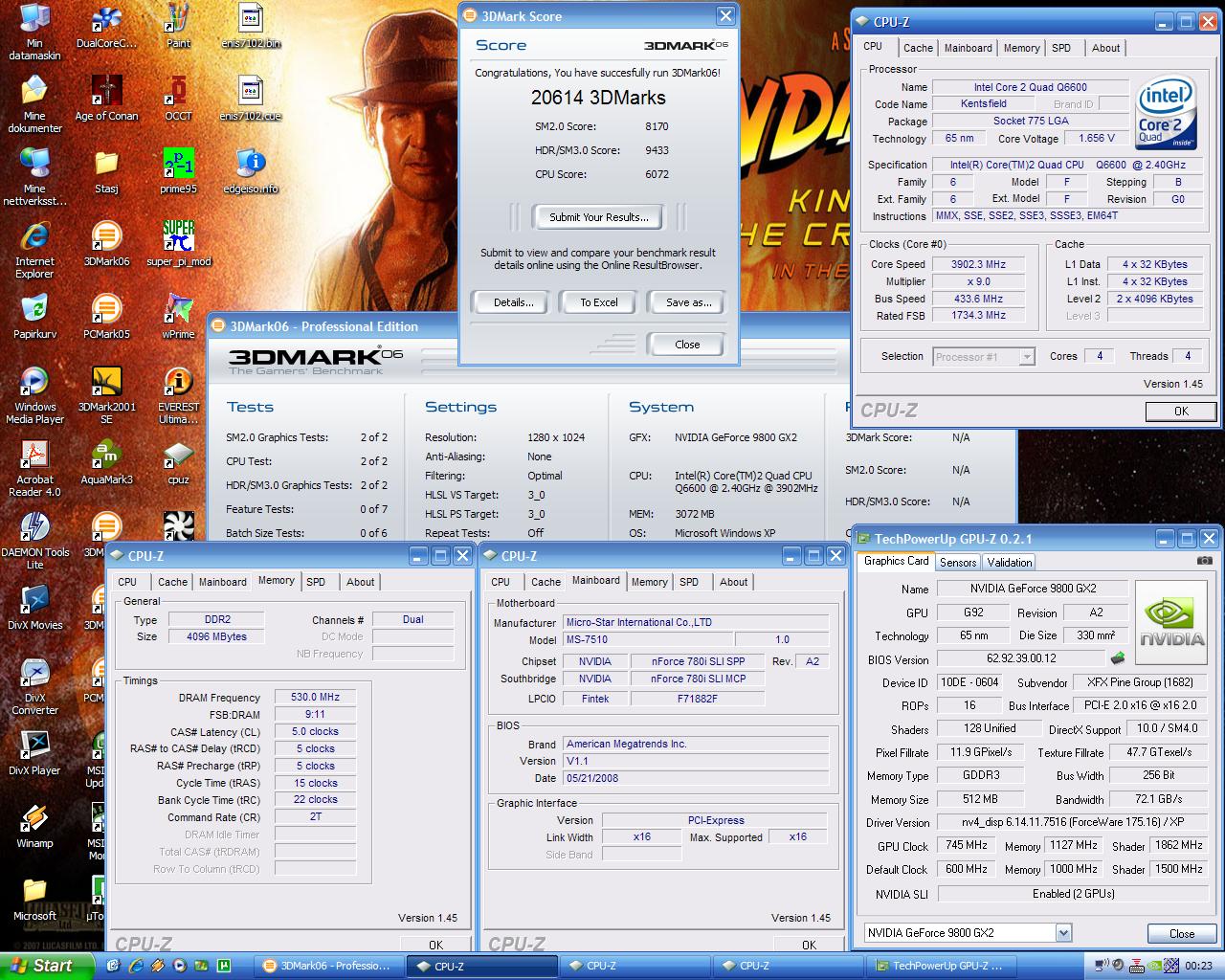This screenshot has width=1225, height=980.
Task: Open the Acrobat Reader 4.0 icon
Action: (x=34, y=468)
